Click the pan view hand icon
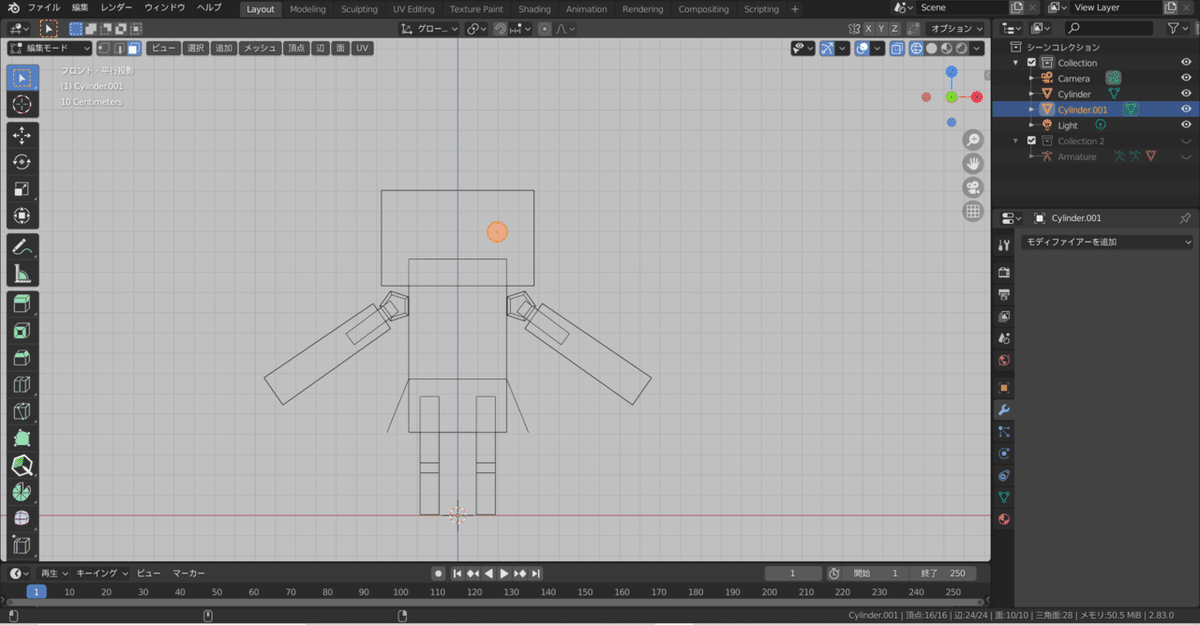The height and width of the screenshot is (625, 1200). (972, 163)
